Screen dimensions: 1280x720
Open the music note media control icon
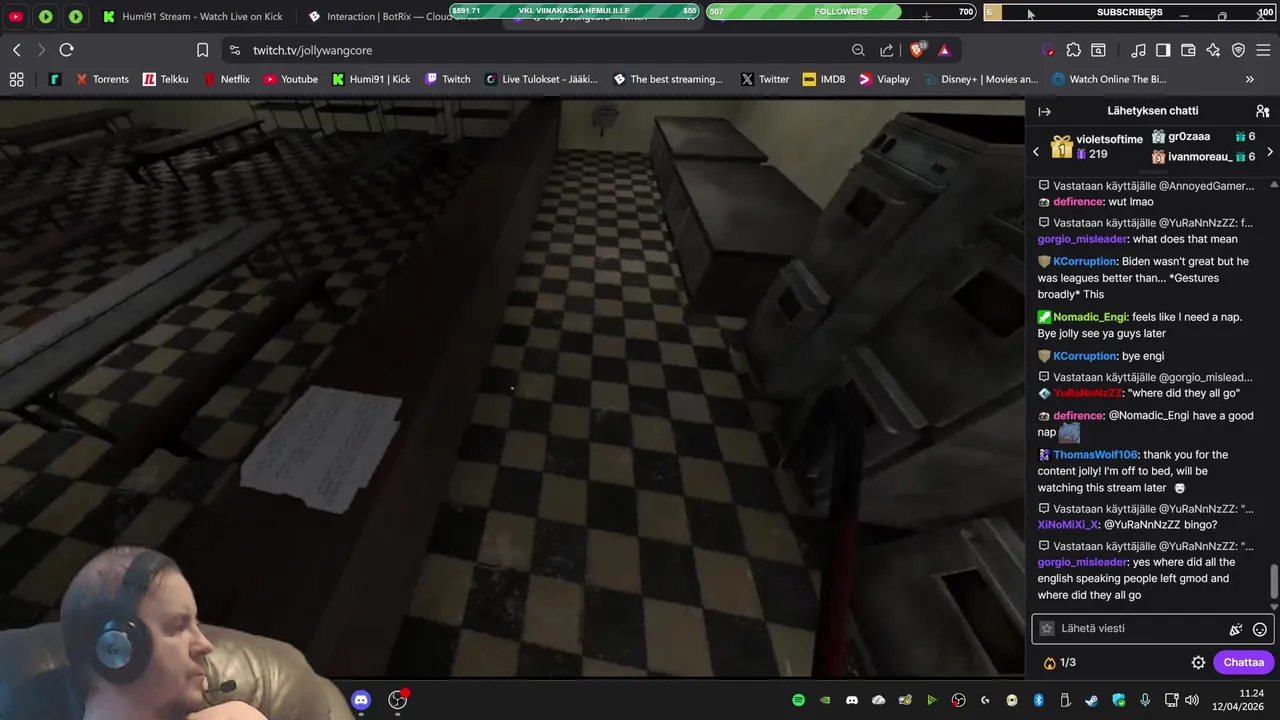point(1138,50)
